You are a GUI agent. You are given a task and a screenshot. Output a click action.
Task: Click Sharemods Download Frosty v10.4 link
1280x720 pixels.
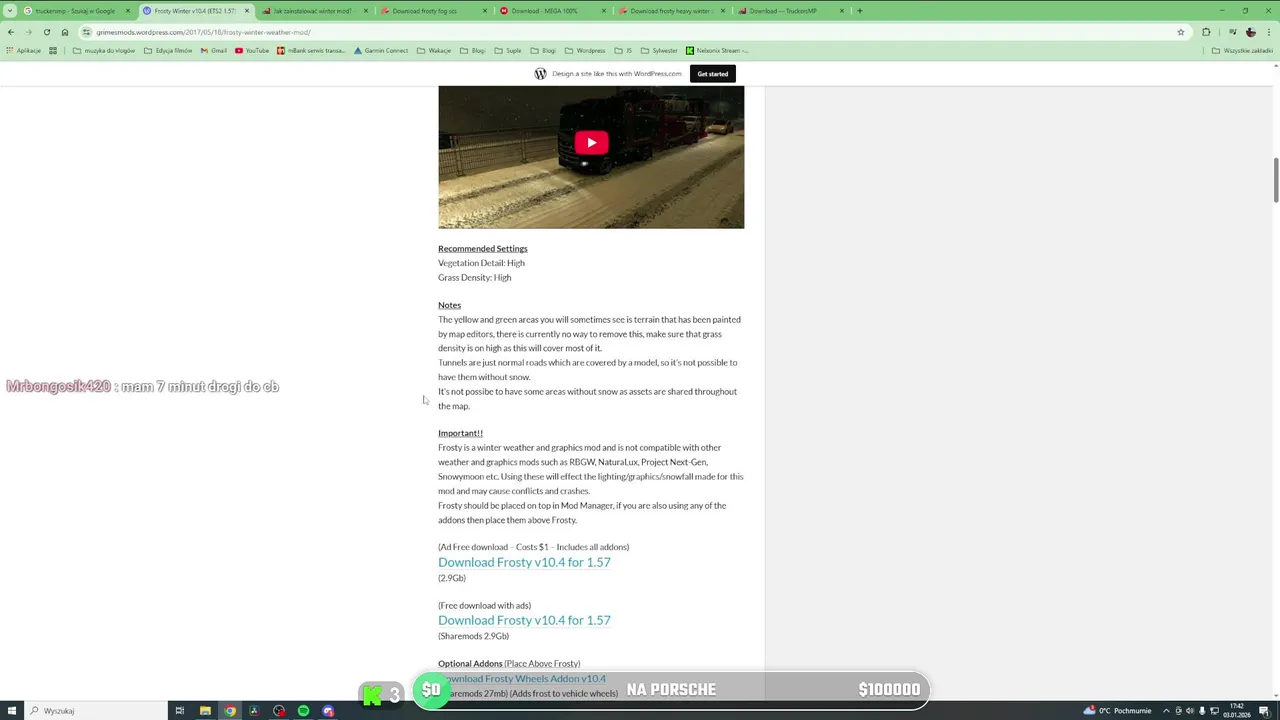tap(524, 620)
